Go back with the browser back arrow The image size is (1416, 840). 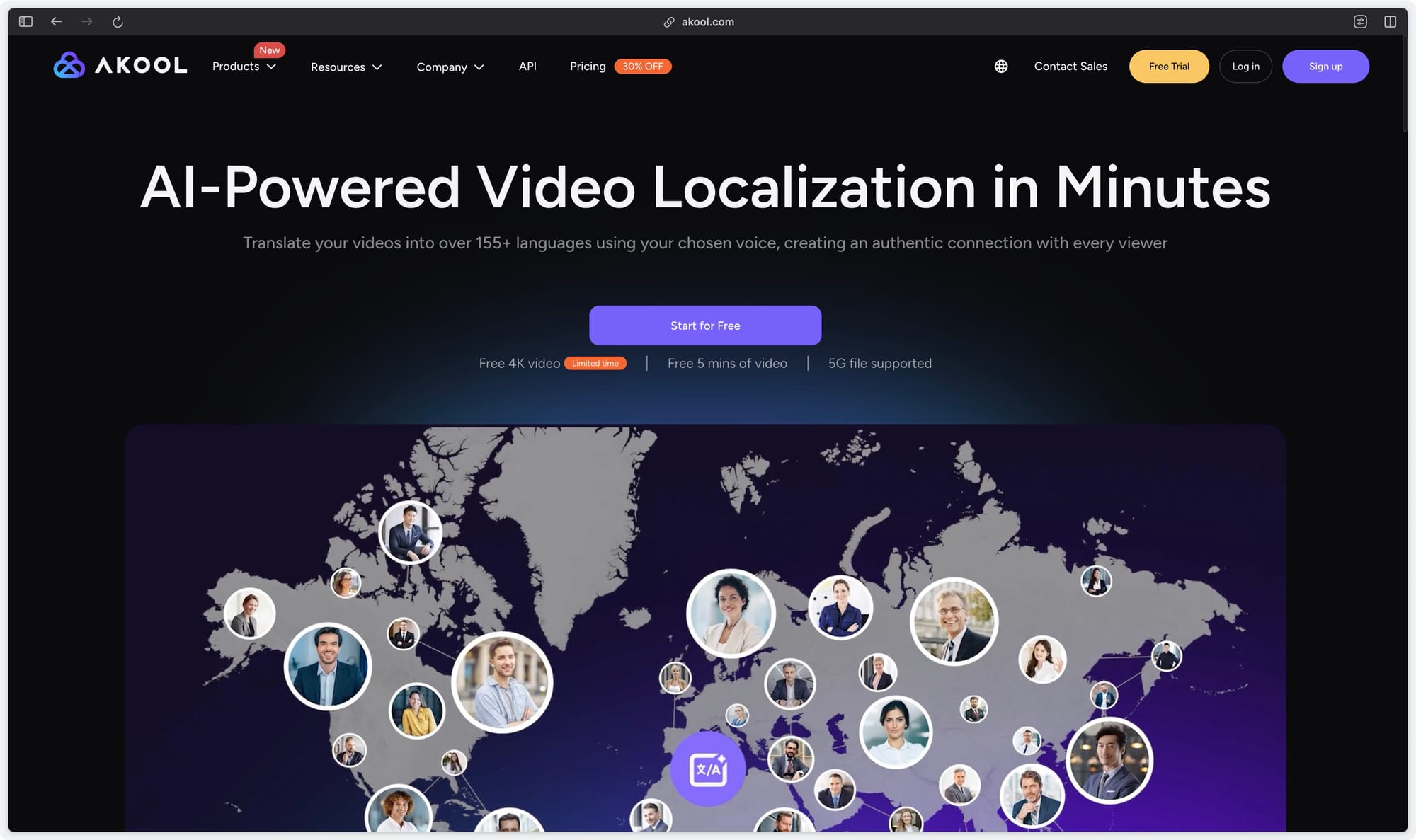point(57,22)
